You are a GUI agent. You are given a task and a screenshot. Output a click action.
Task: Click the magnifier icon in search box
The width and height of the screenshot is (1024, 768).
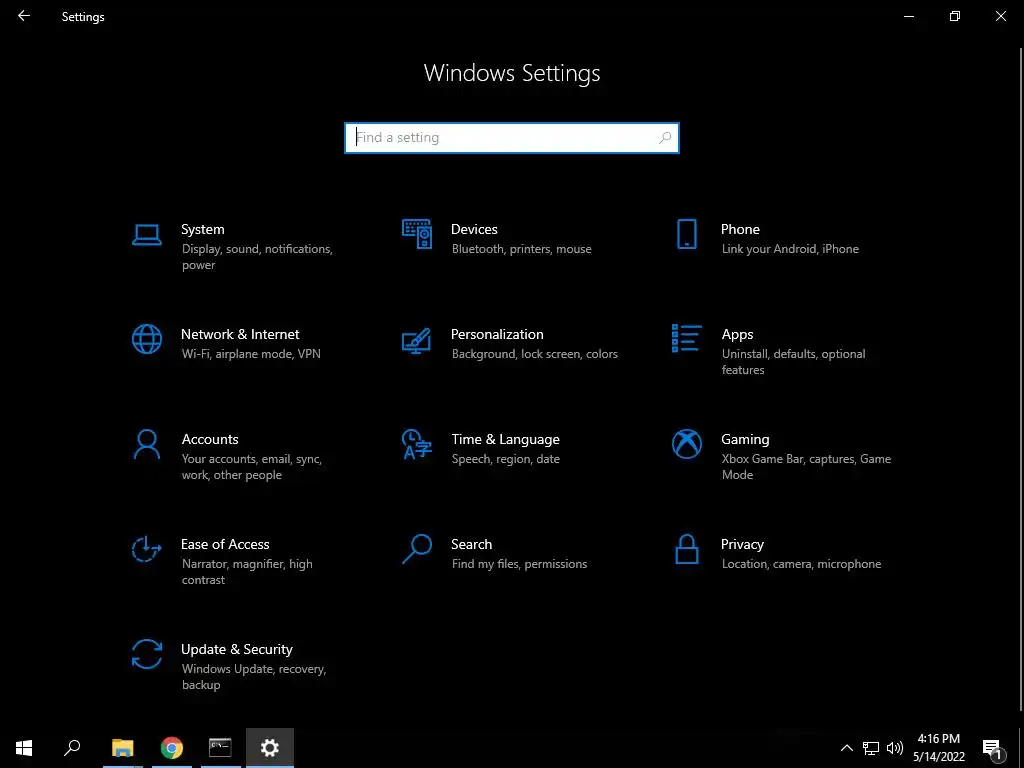(665, 138)
